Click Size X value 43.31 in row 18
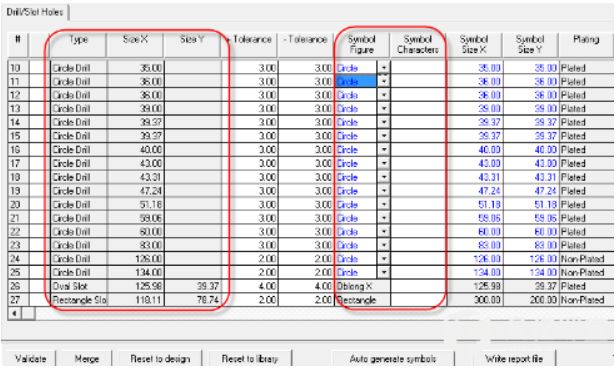The image size is (615, 375). coord(136,177)
